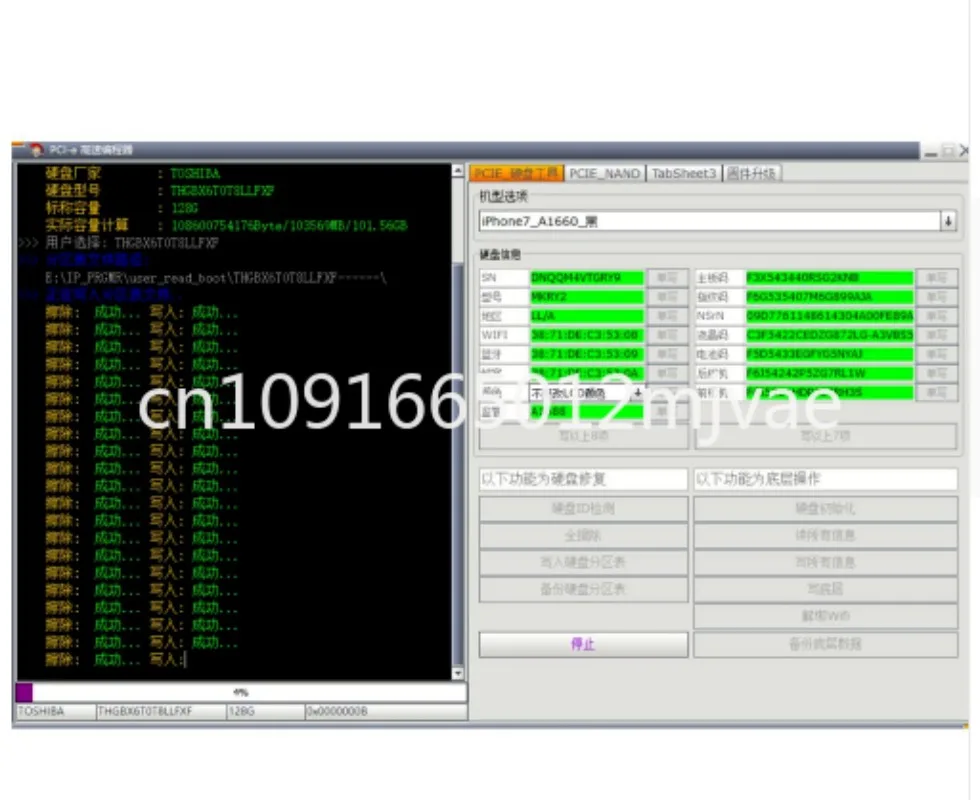Click the 备份底层数据 backup button

click(x=825, y=644)
